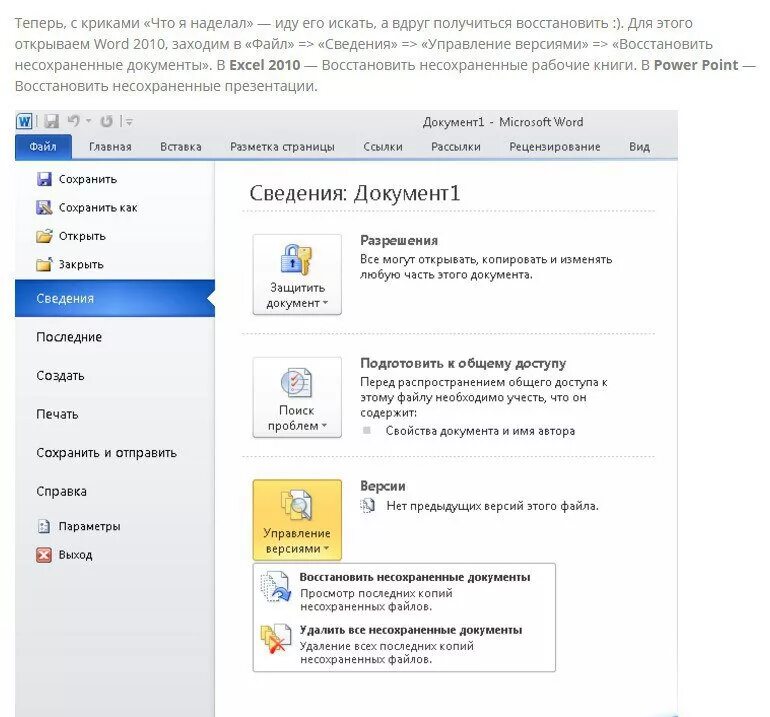Click the Версии heading
770x717 pixels.
coord(383,486)
